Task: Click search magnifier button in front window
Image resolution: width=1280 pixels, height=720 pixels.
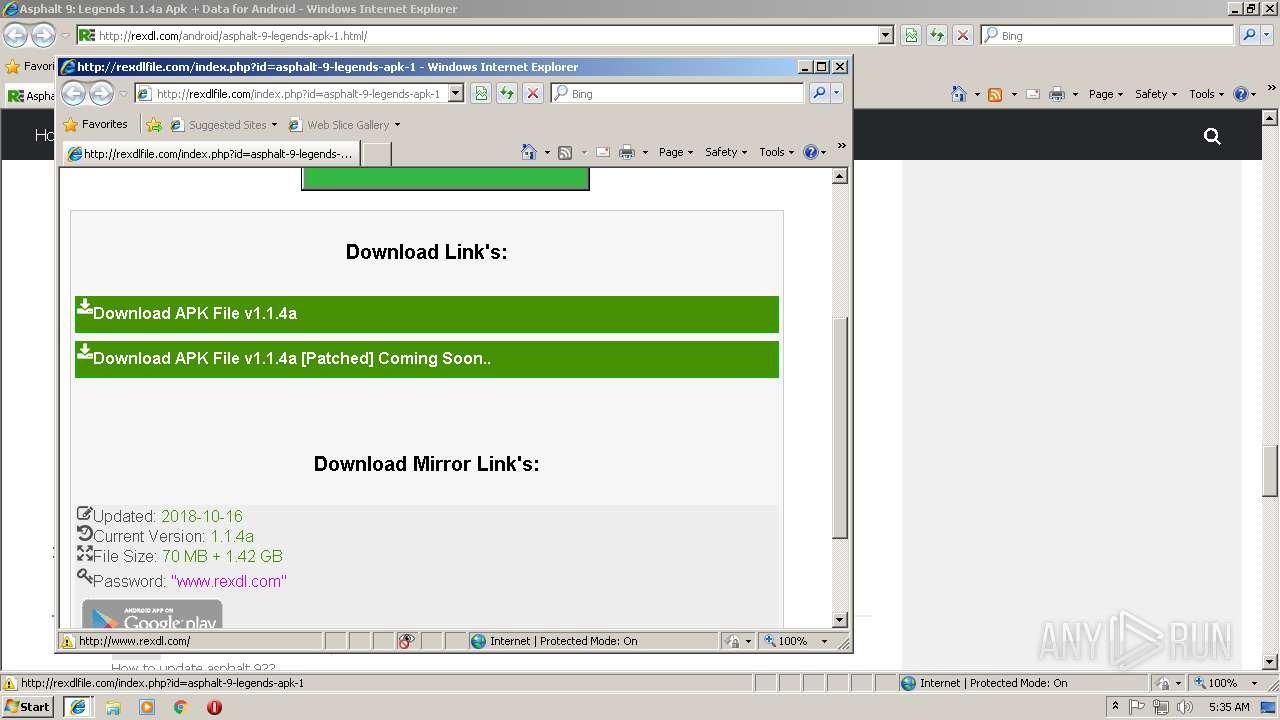Action: [x=819, y=93]
